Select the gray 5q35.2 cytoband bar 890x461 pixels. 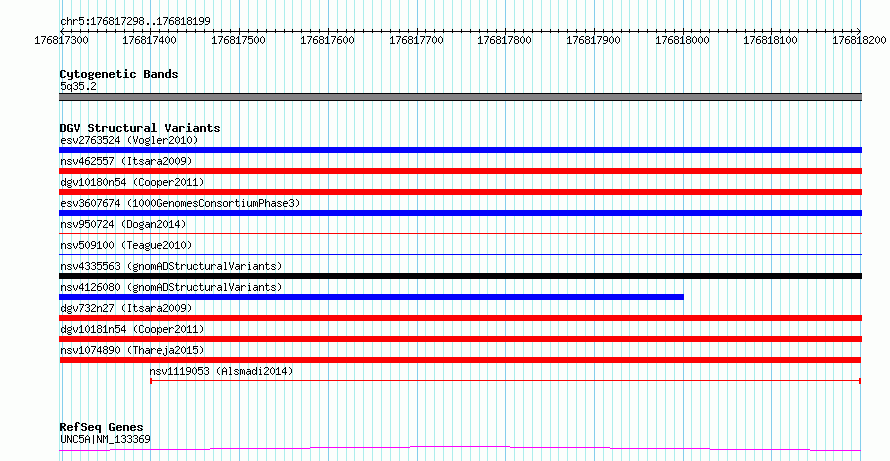tap(460, 97)
